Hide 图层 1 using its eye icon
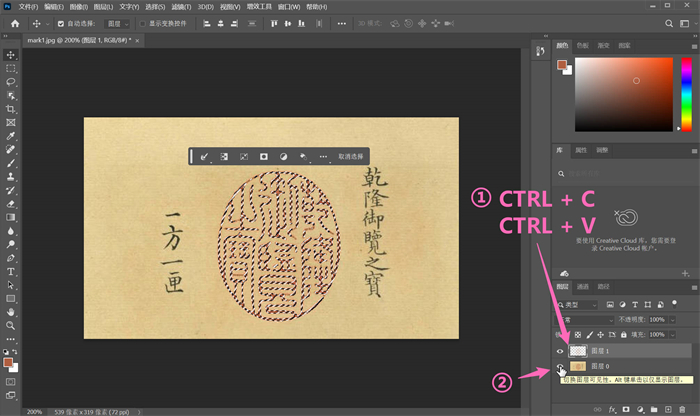The height and width of the screenshot is (416, 700). click(x=560, y=350)
